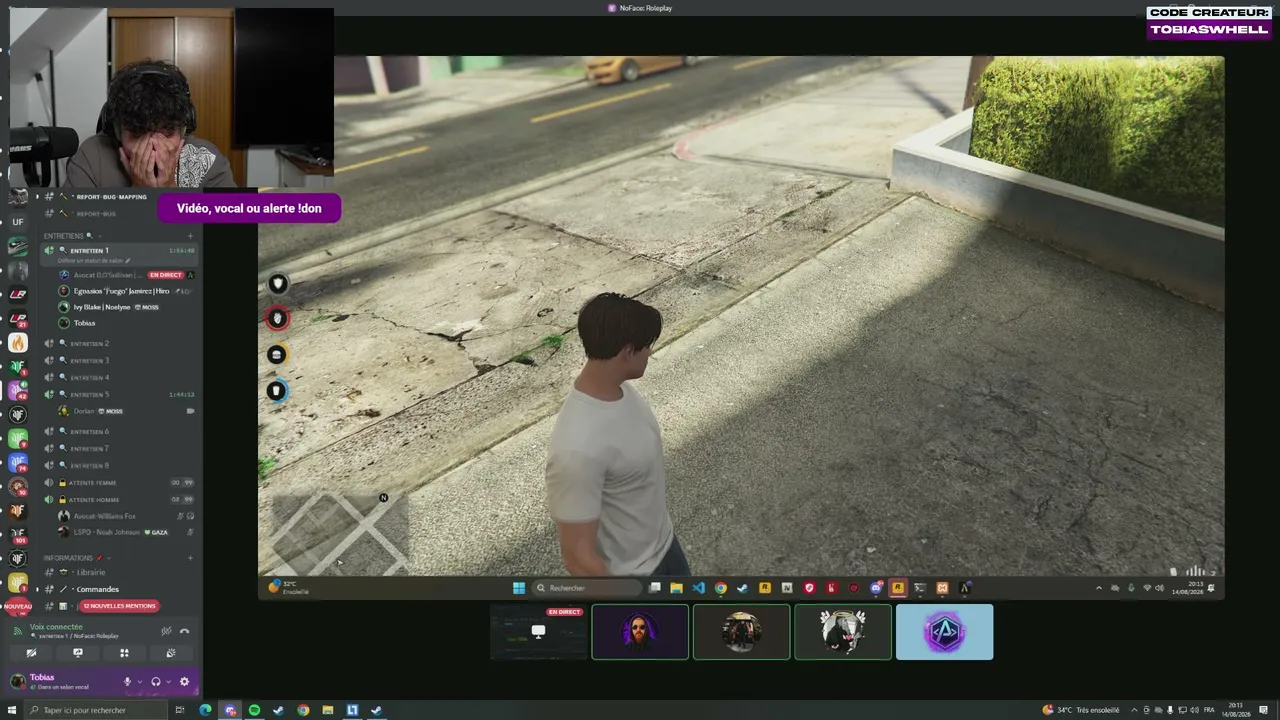
Task: Open the Spotify icon in the bottom taskbar
Action: (254, 710)
